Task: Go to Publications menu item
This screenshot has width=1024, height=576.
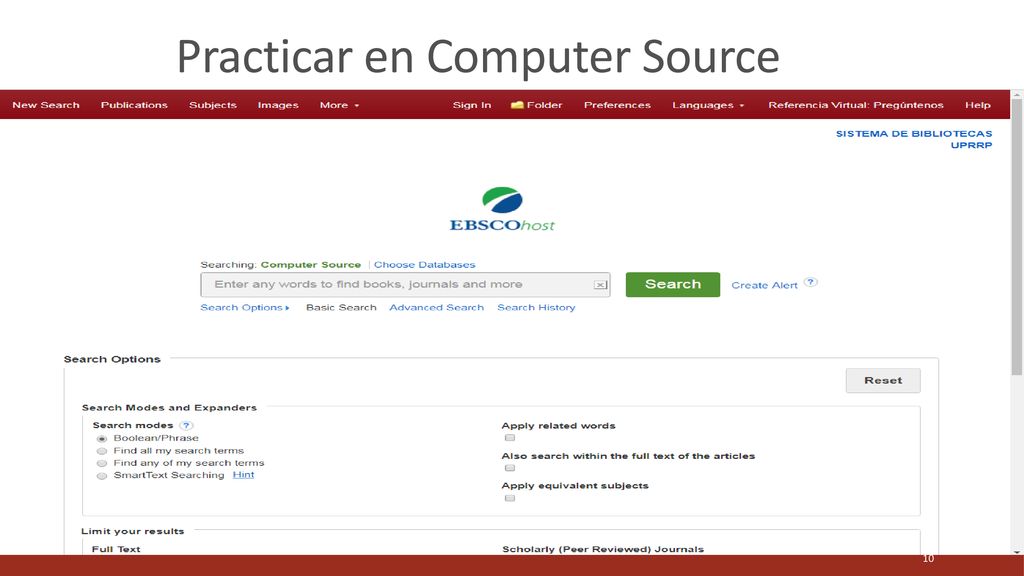Action: point(134,104)
